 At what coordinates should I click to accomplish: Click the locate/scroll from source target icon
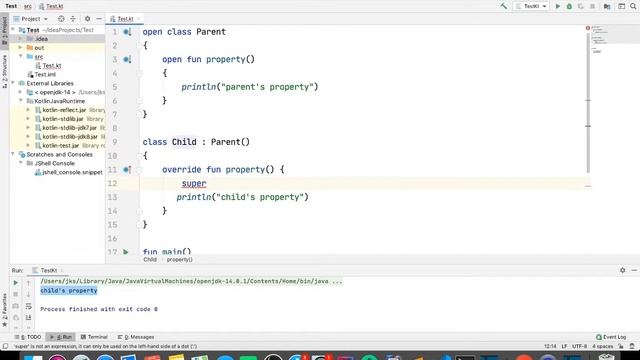61,19
